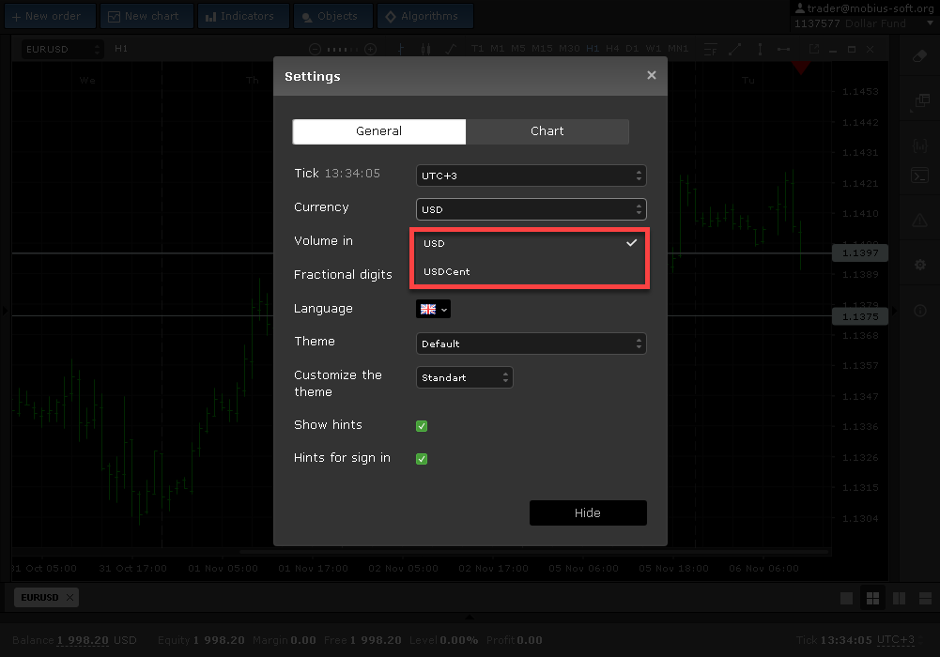The height and width of the screenshot is (657, 940).
Task: Click the chart zoom out icon
Action: coord(315,49)
